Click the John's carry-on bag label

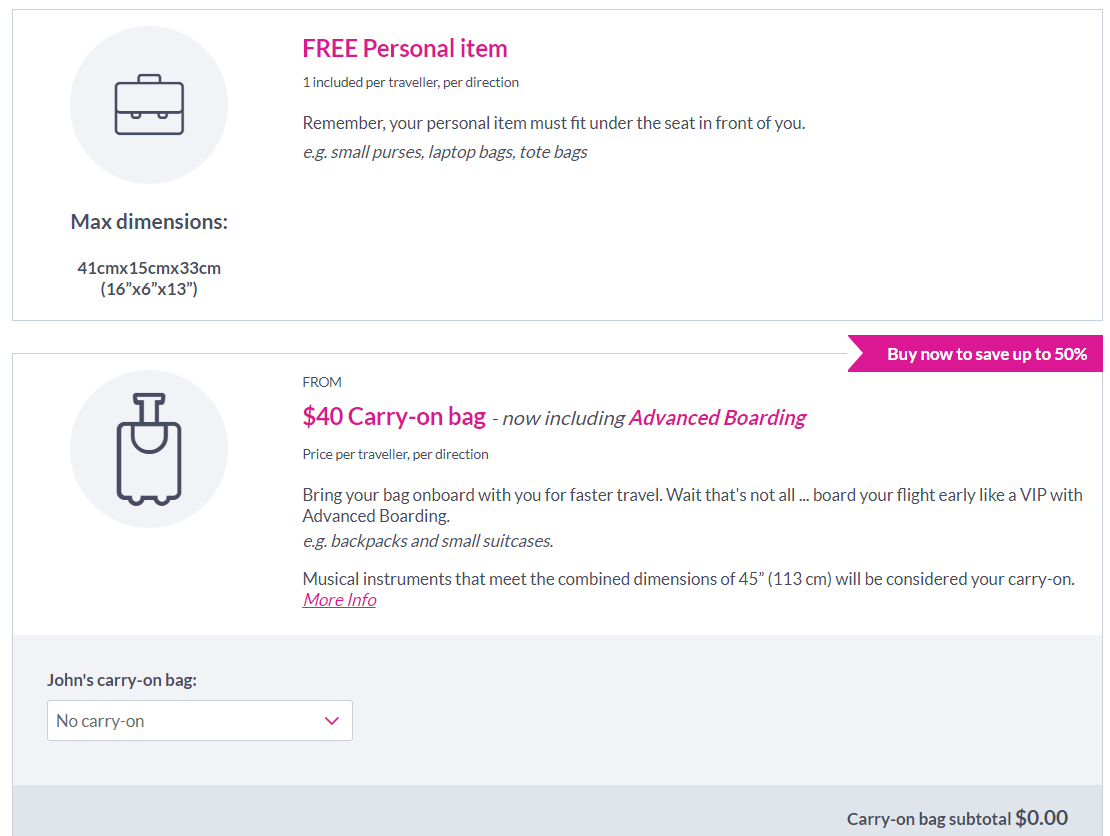click(x=122, y=680)
